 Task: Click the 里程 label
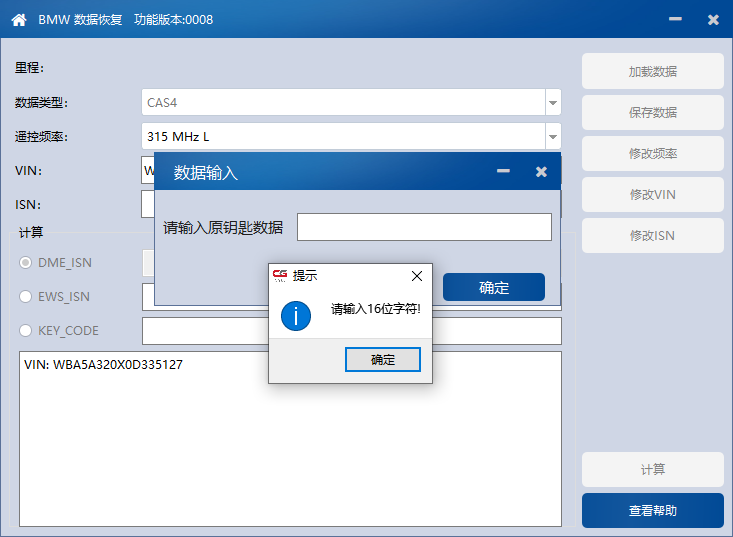point(29,68)
